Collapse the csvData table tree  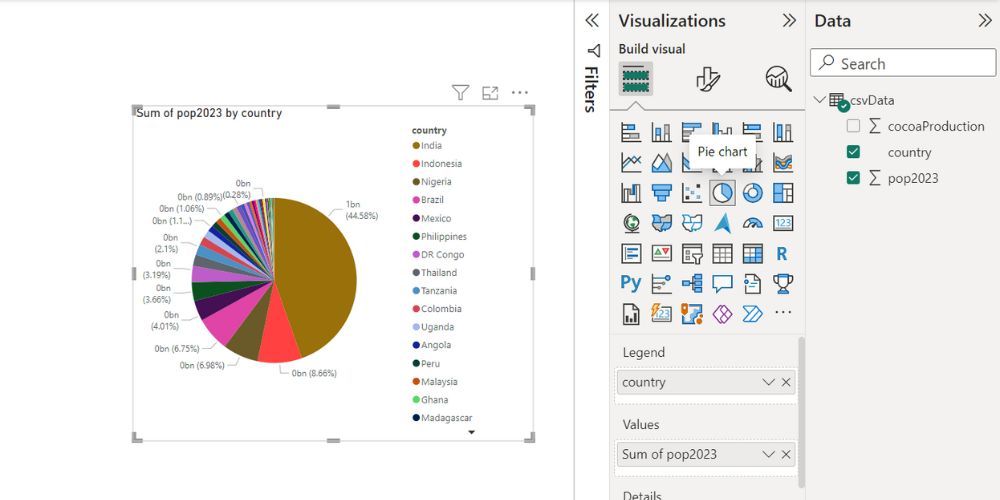click(x=820, y=100)
